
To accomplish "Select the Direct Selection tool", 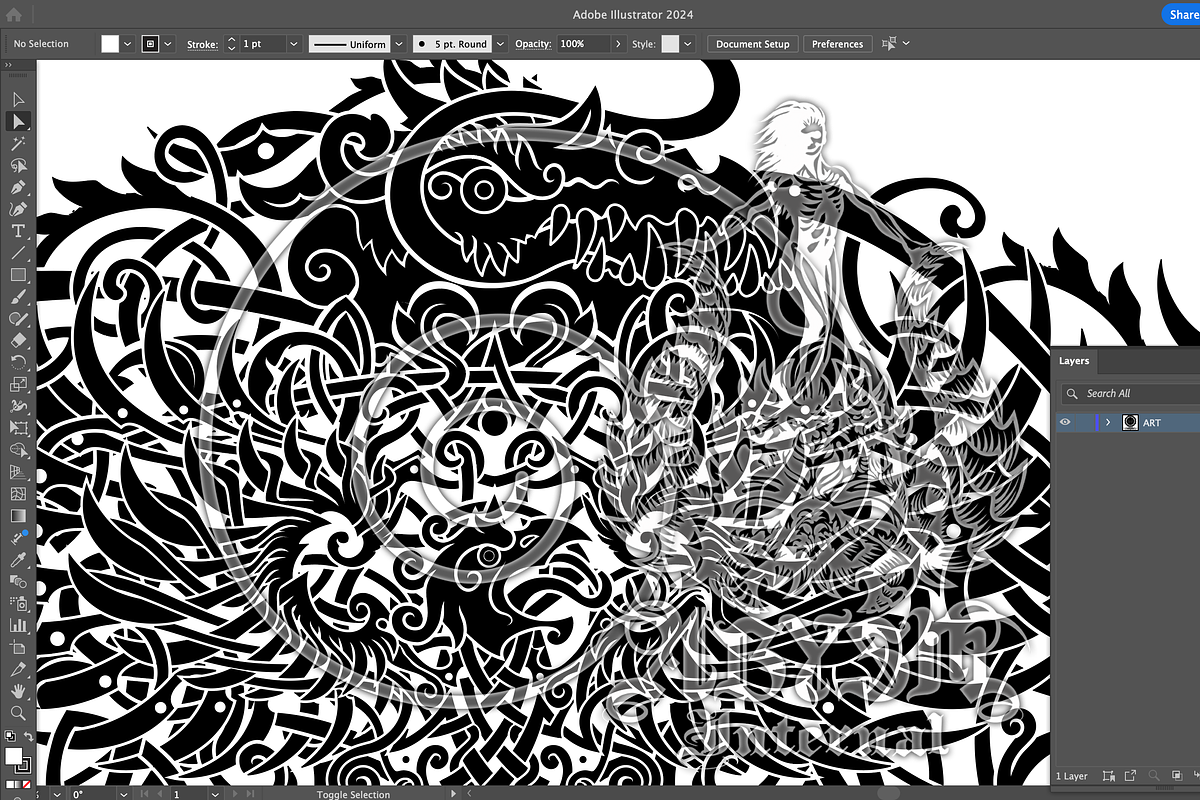I will tap(18, 121).
